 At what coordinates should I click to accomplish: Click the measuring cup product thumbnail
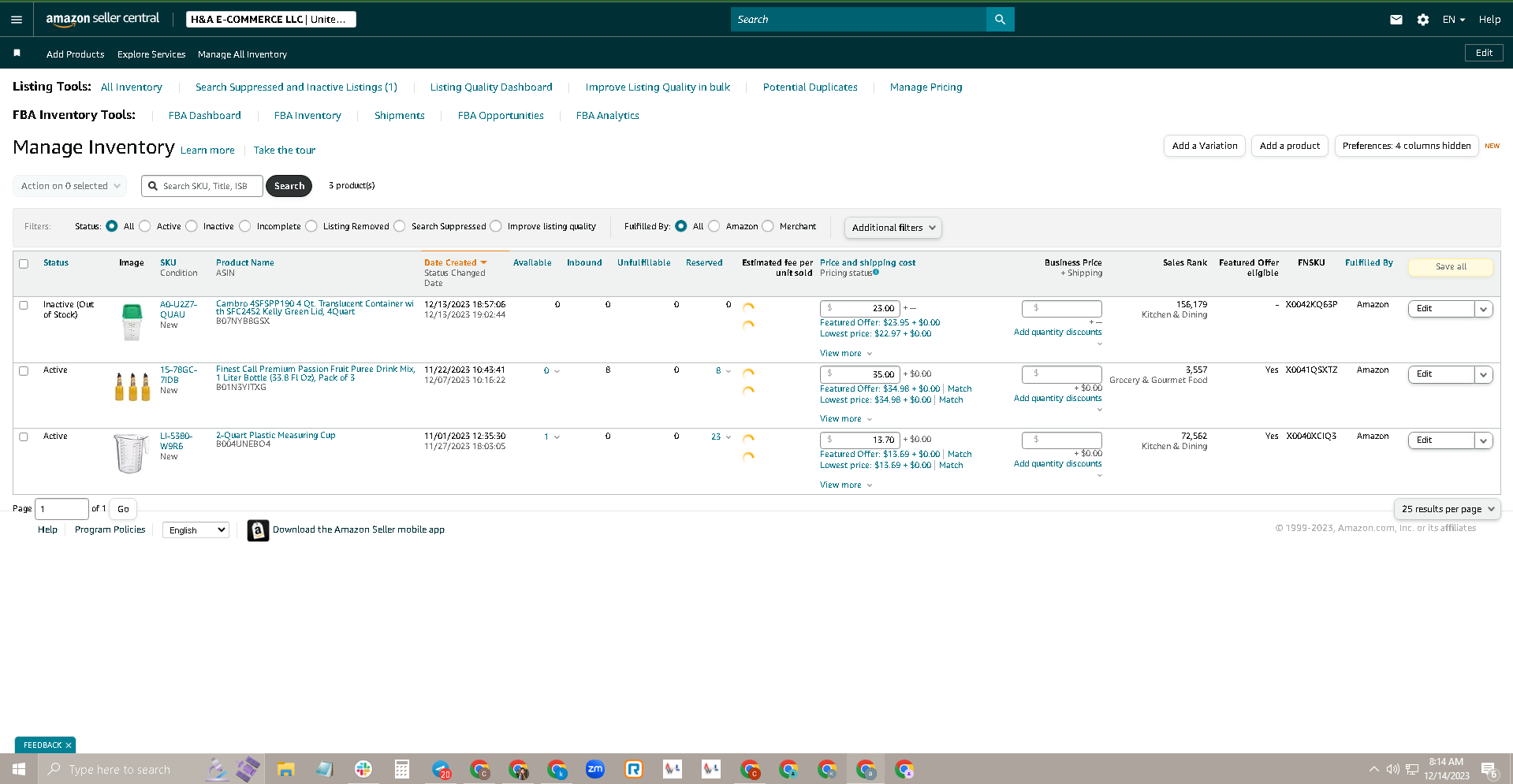tap(131, 453)
